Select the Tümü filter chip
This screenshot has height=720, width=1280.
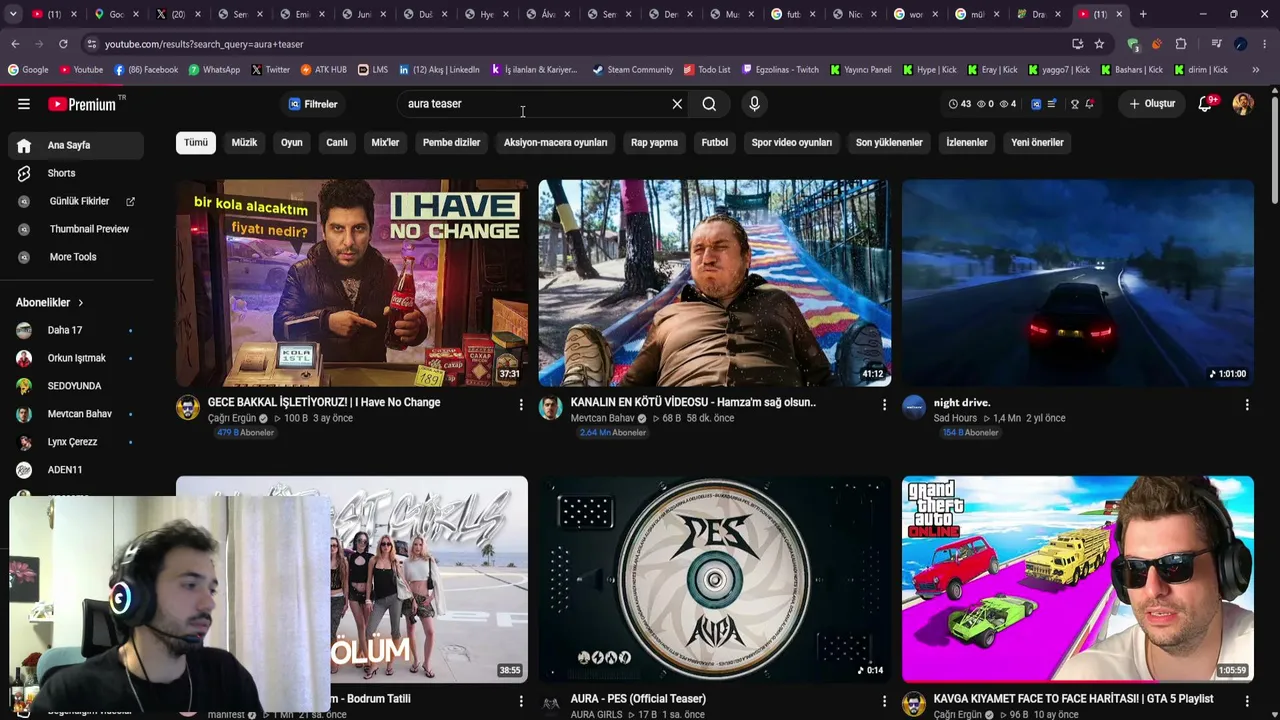coord(196,142)
